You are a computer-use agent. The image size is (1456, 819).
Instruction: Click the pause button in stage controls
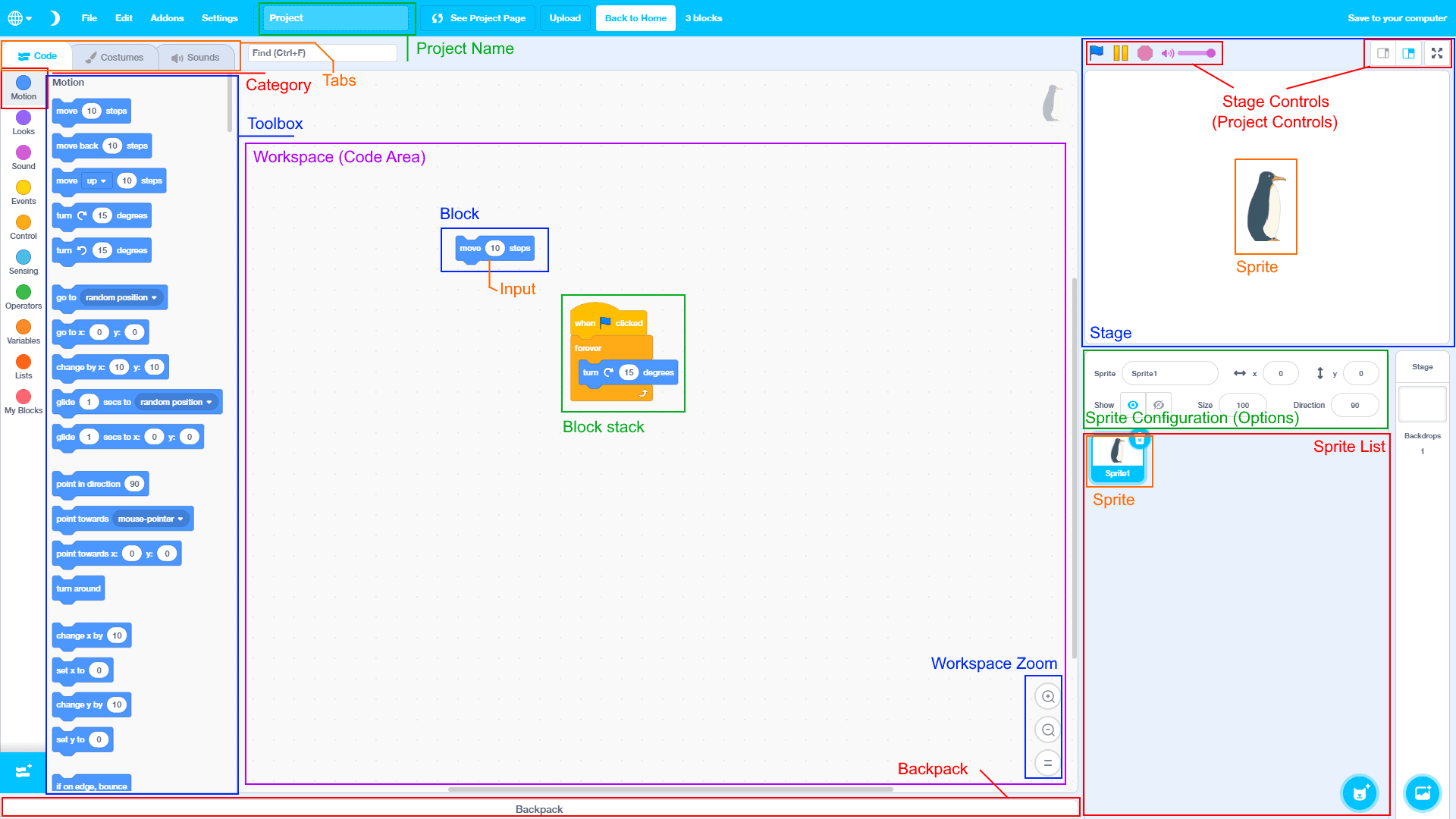click(1121, 53)
